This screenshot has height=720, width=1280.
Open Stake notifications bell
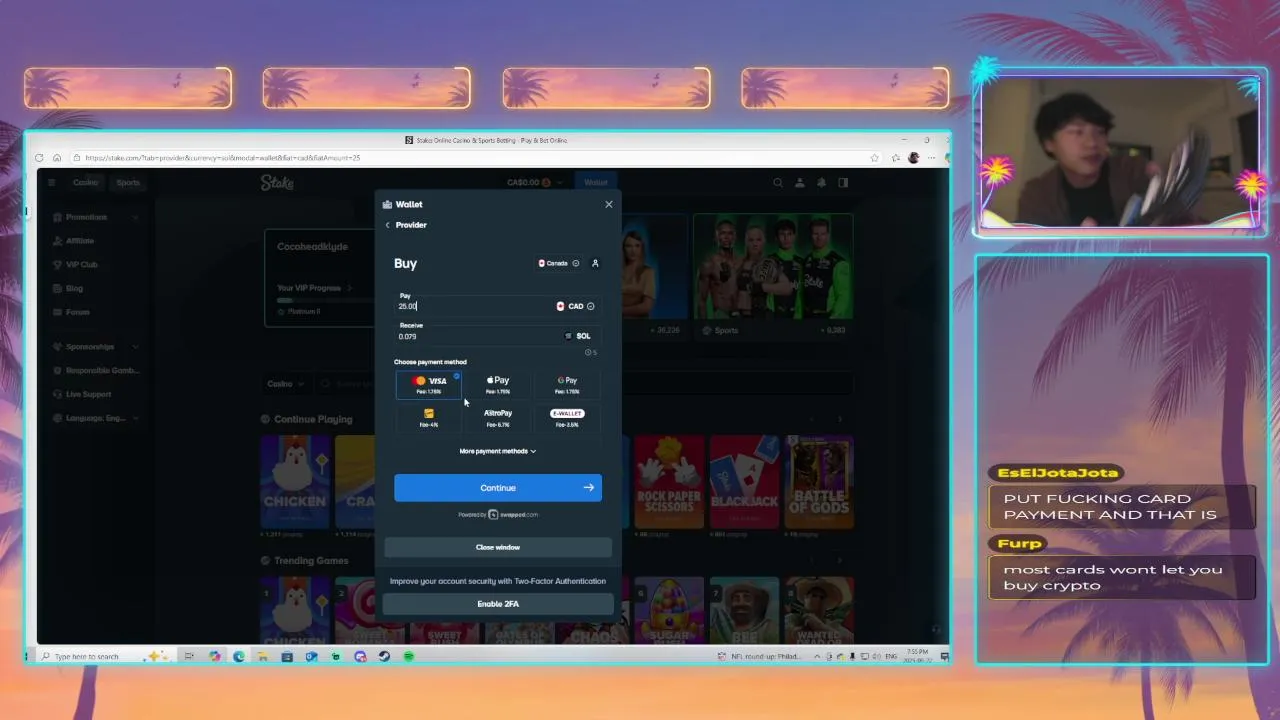coord(822,183)
